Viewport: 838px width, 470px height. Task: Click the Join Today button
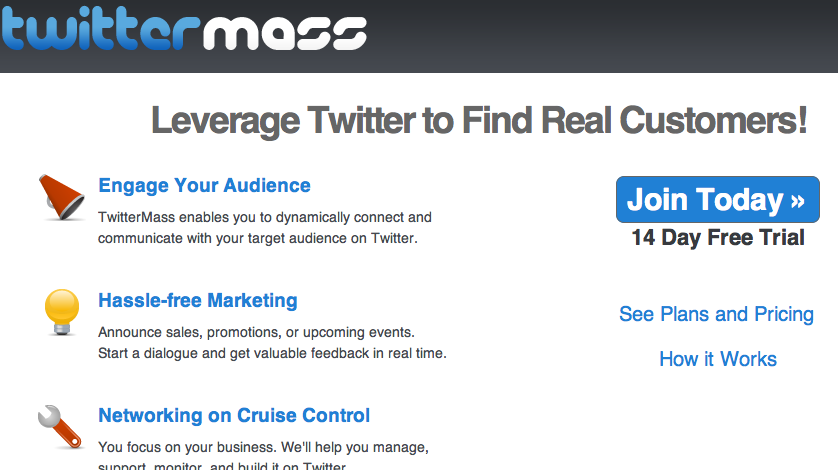[x=718, y=199]
